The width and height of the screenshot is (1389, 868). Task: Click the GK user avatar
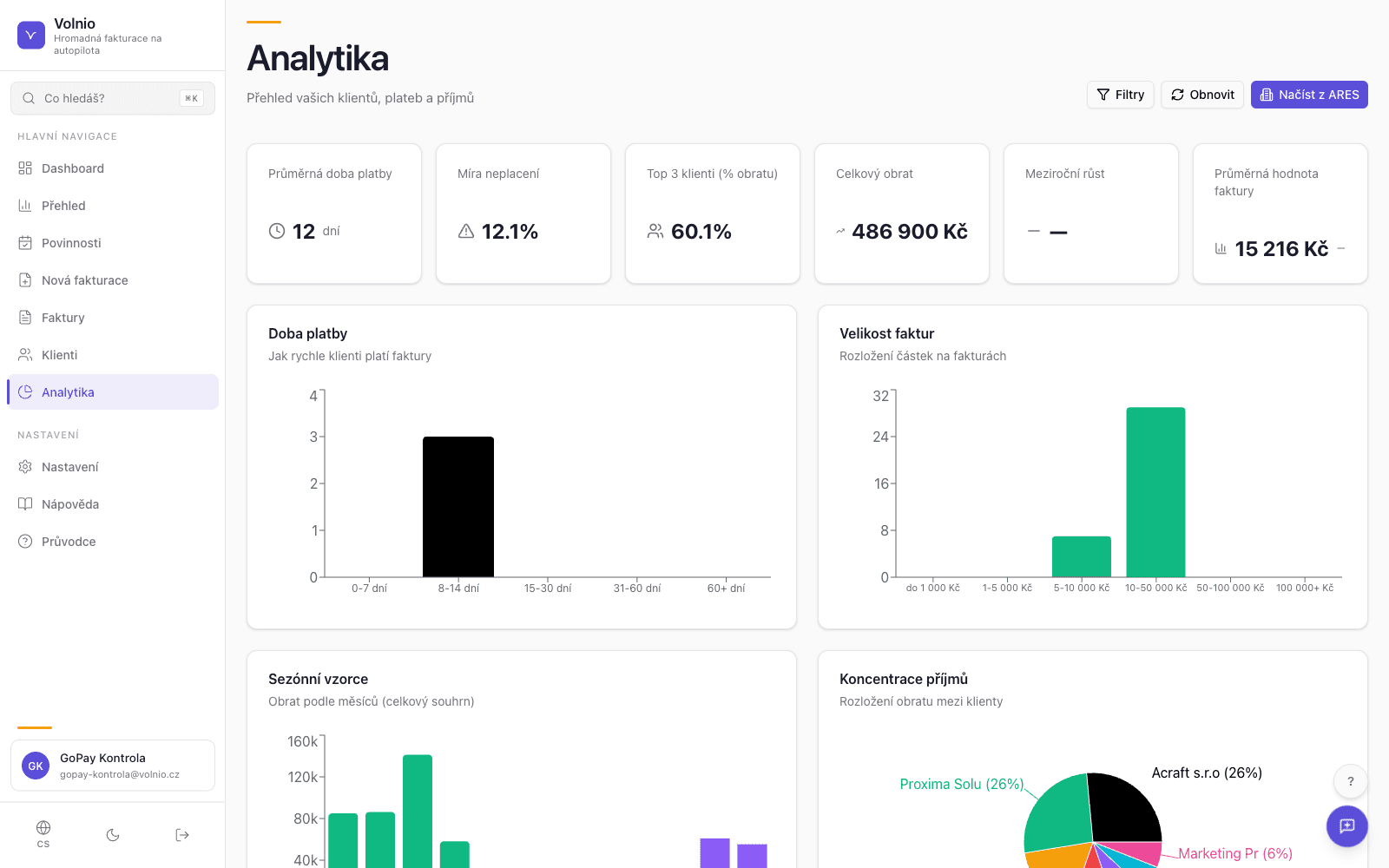coord(36,766)
